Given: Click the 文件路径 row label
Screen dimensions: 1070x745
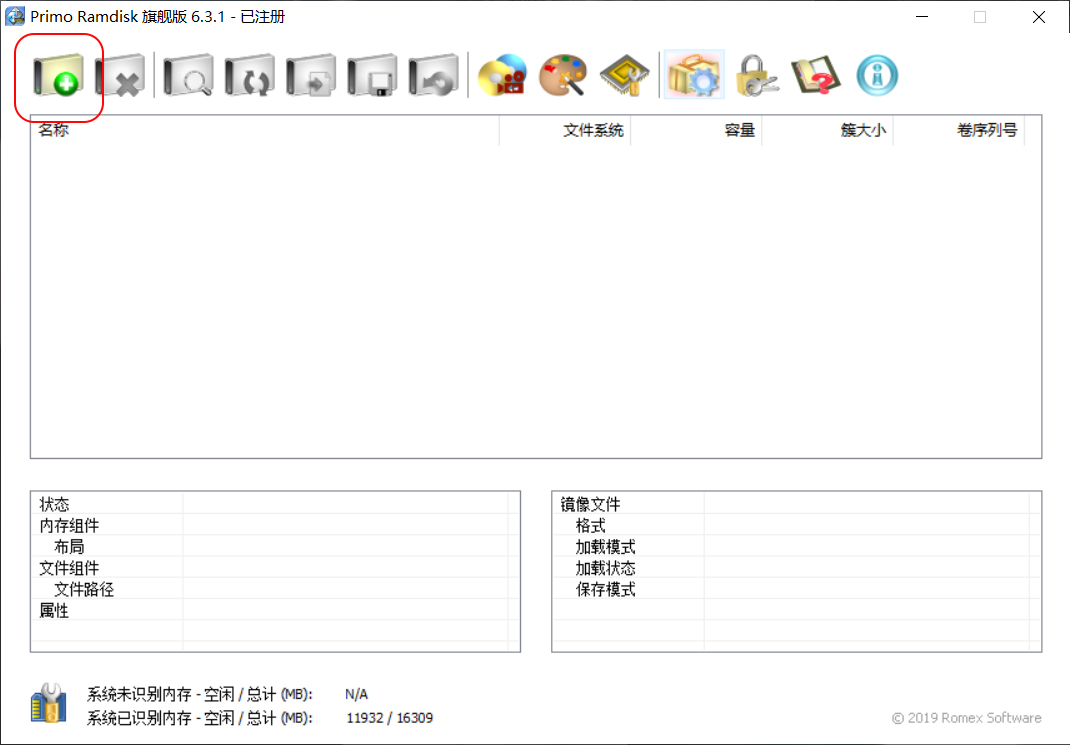Looking at the screenshot, I should (x=84, y=589).
